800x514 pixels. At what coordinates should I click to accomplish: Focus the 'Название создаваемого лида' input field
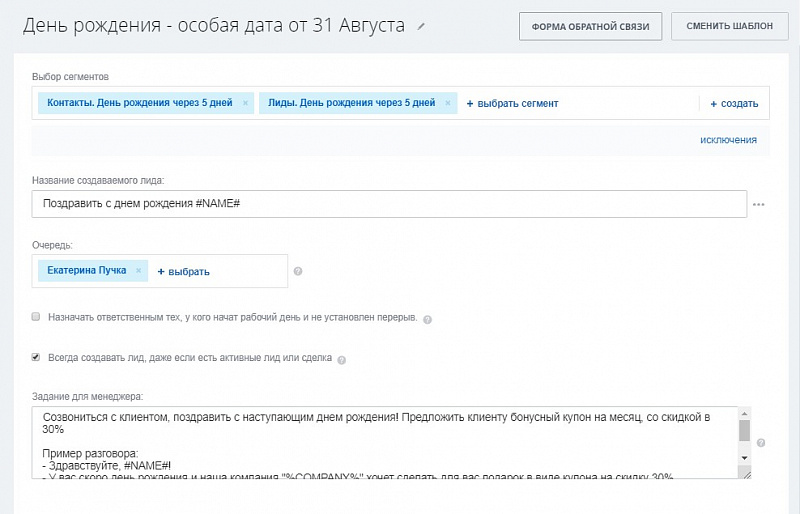(389, 204)
